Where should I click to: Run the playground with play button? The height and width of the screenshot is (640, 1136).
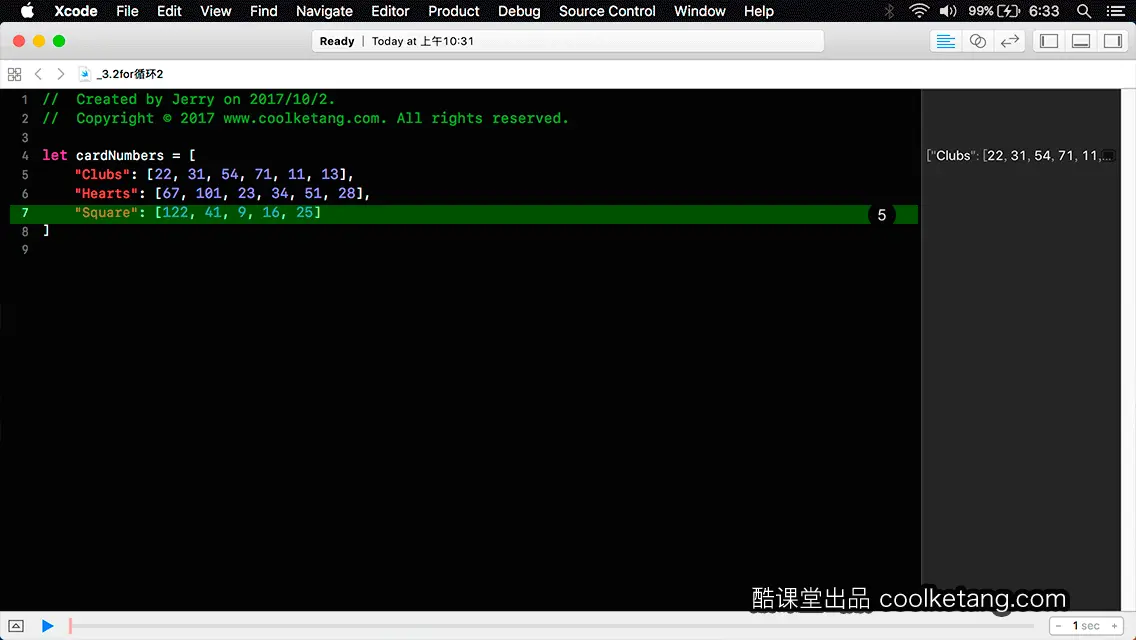tap(47, 626)
